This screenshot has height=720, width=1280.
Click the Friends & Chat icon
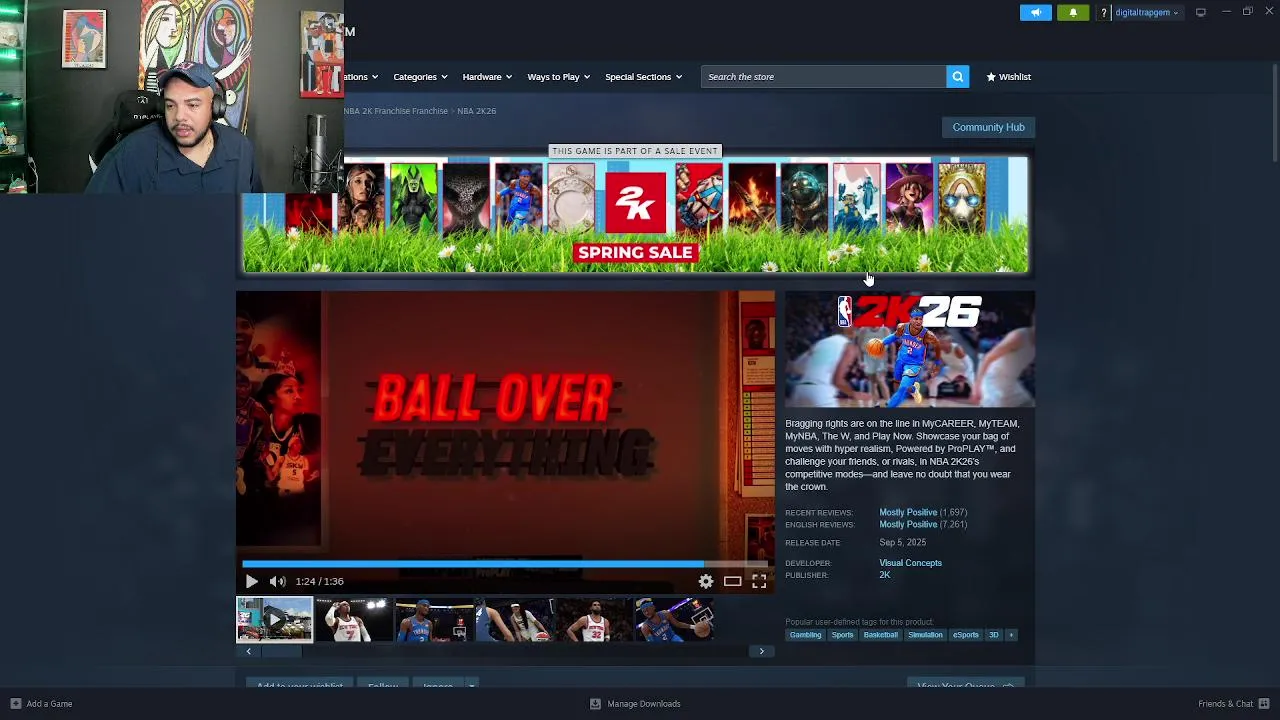coord(1264,704)
